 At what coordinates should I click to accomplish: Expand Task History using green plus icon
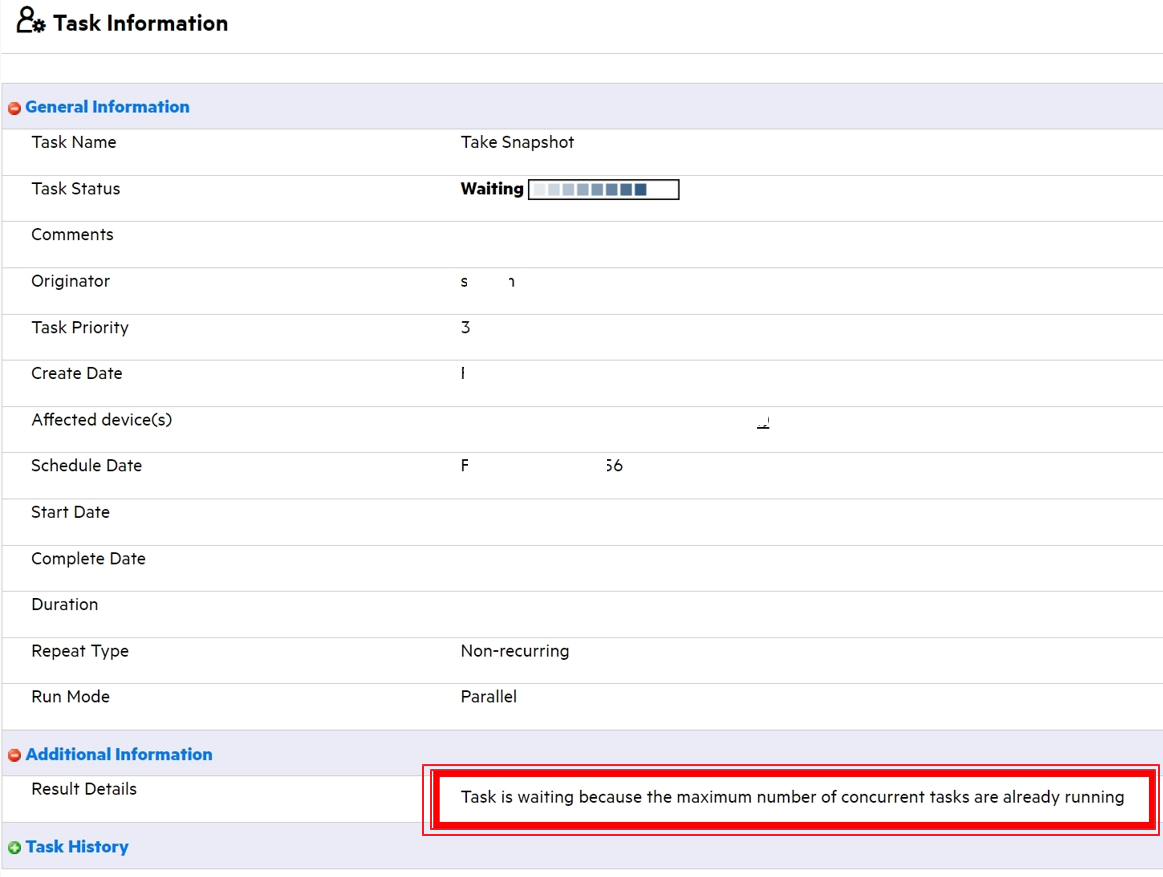coord(14,848)
